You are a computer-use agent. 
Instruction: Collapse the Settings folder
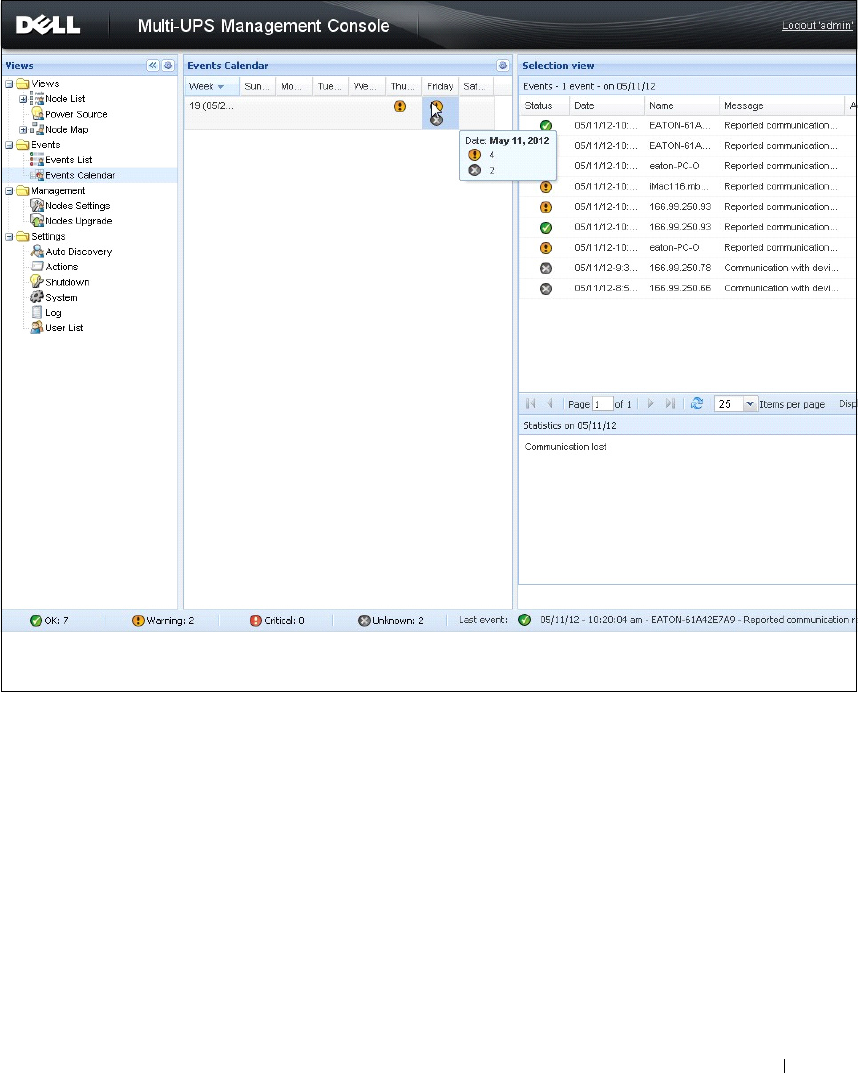(x=9, y=237)
